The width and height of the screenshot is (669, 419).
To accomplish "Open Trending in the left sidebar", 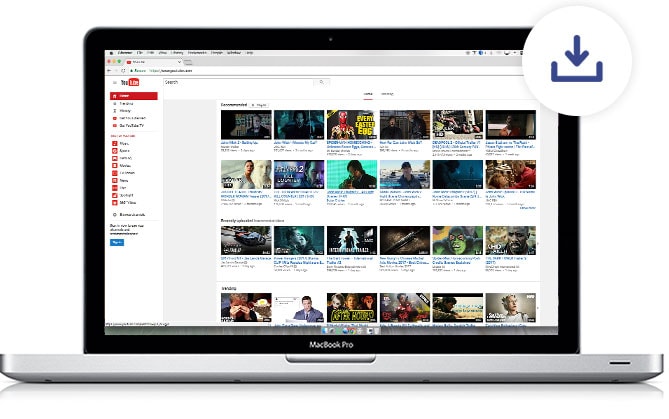I will pyautogui.click(x=126, y=104).
